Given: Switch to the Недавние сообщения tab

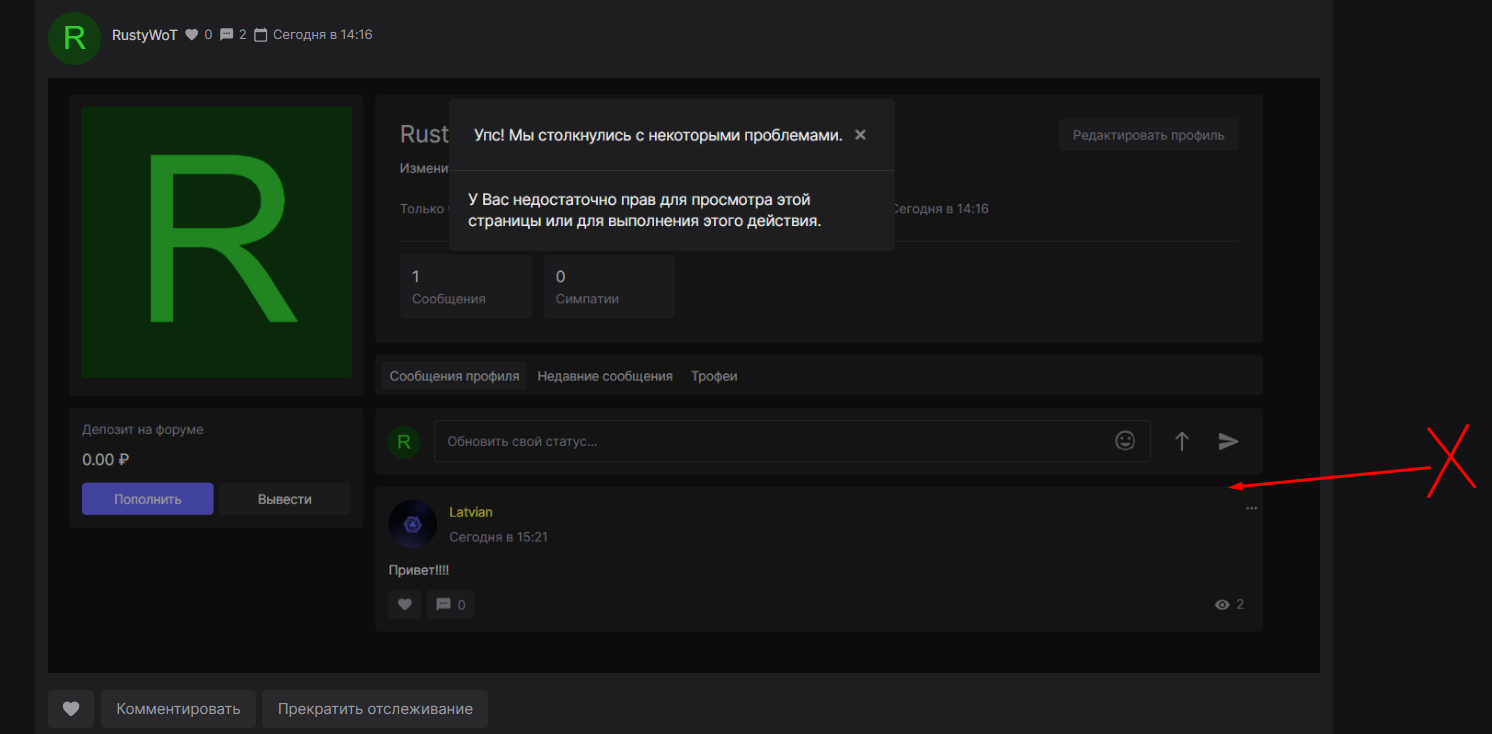Looking at the screenshot, I should click(x=604, y=376).
